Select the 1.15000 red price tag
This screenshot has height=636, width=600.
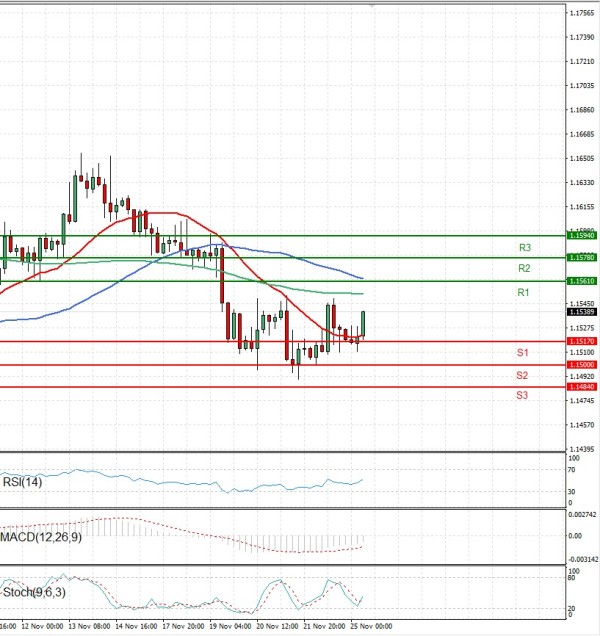click(582, 365)
